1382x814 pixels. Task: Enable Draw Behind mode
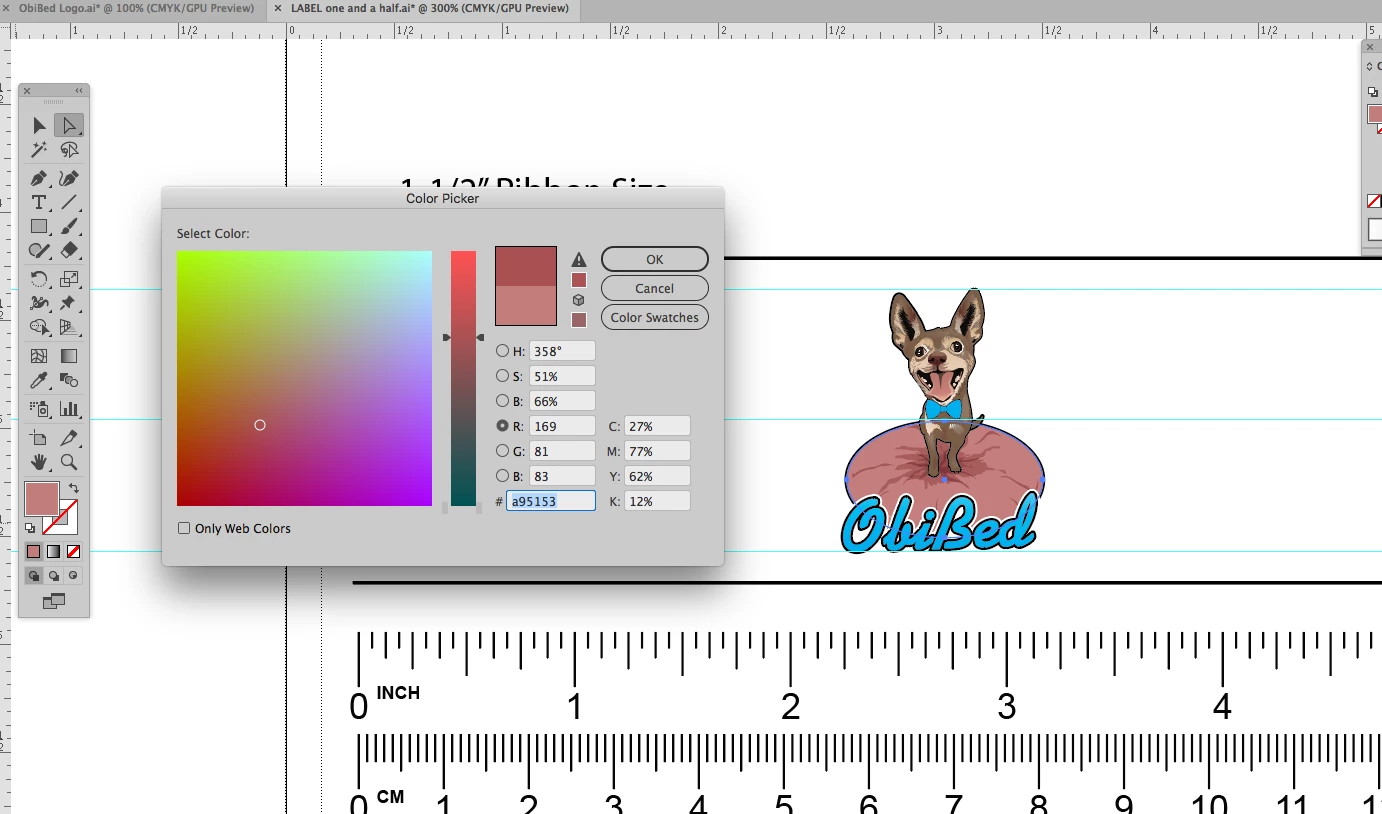click(53, 576)
